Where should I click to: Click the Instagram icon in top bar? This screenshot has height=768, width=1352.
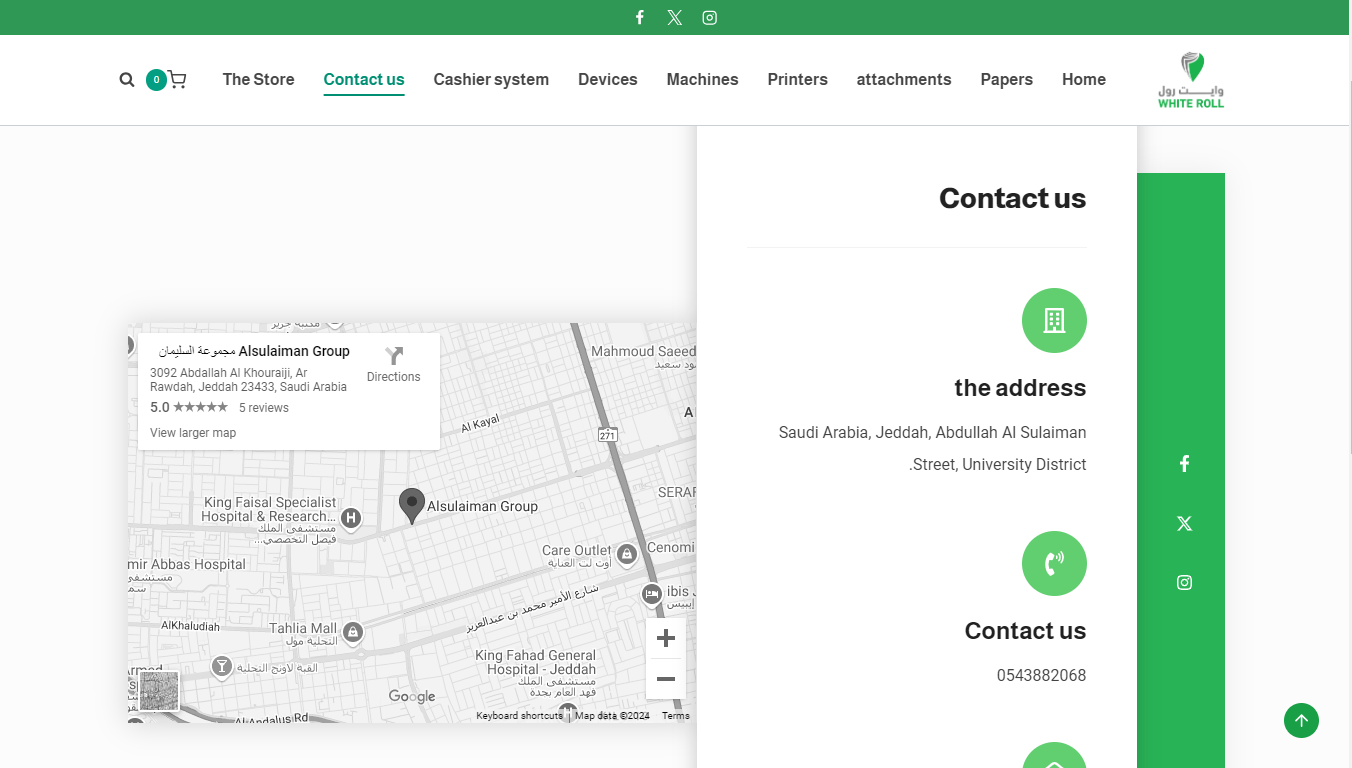click(x=710, y=18)
